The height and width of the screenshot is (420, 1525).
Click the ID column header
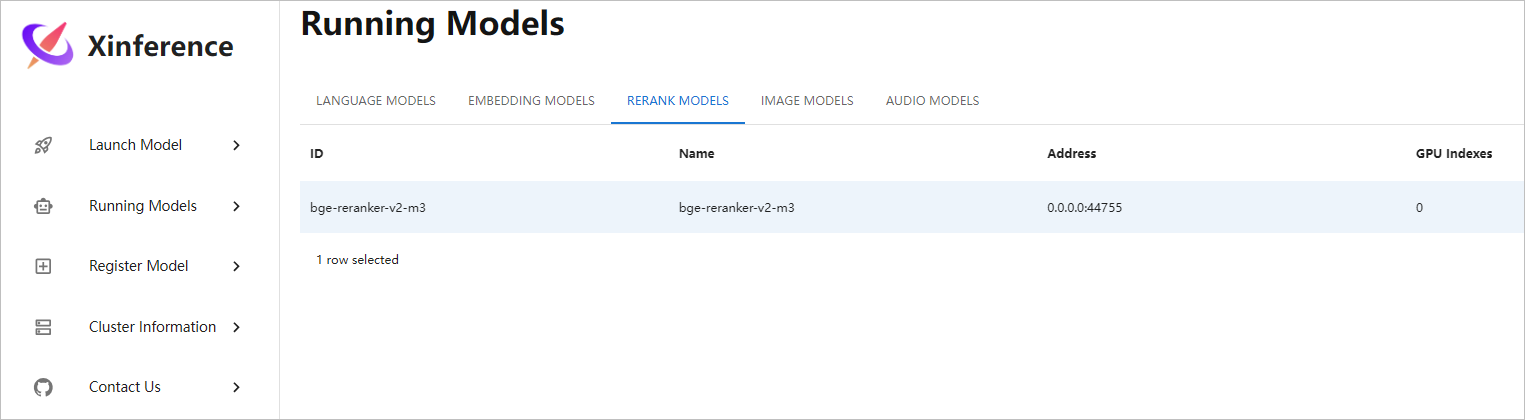click(x=317, y=154)
